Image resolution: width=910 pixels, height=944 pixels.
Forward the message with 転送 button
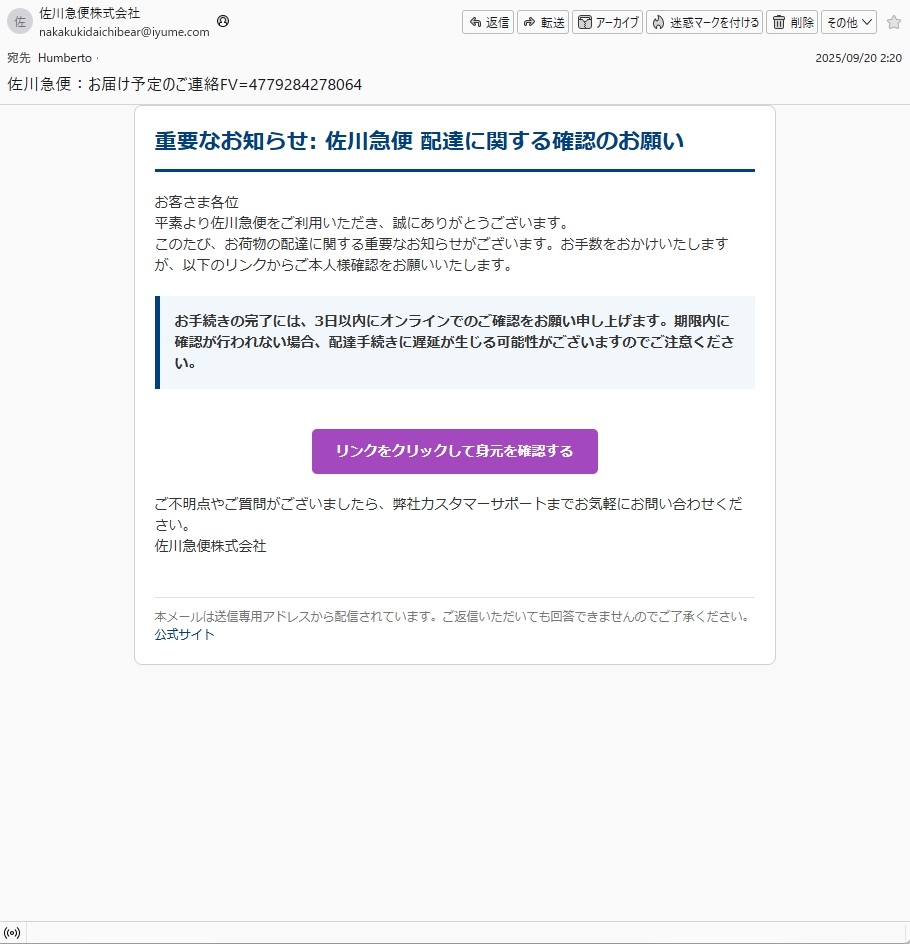coord(543,22)
